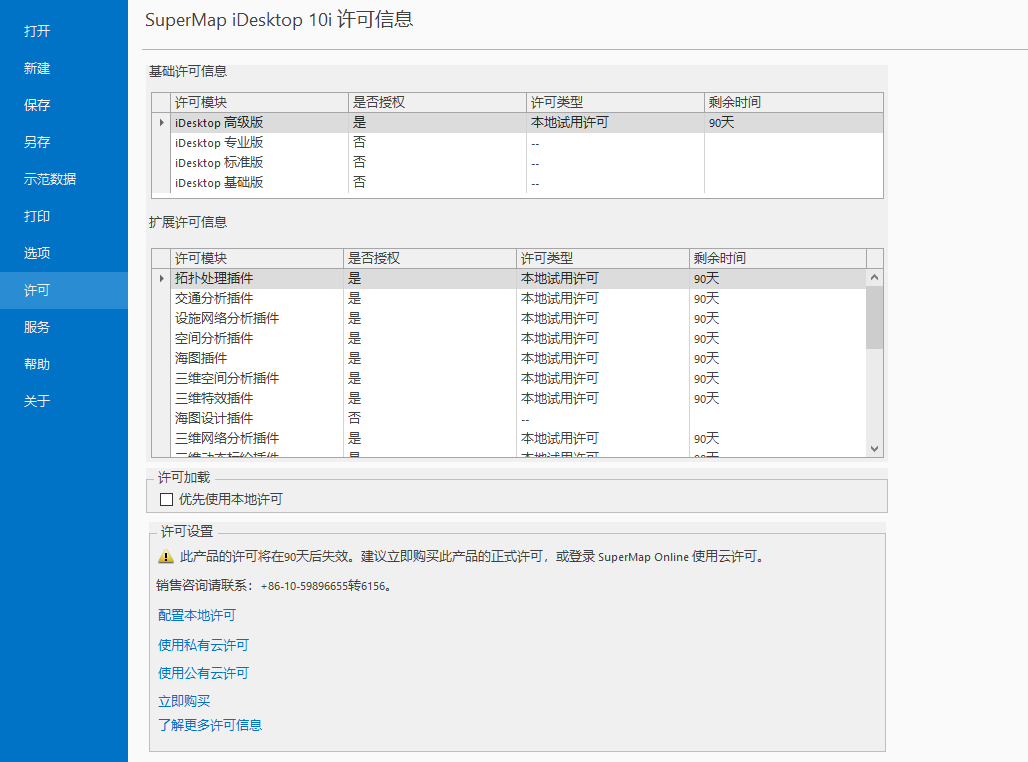Open the 了解更多许可信息 link
The width and height of the screenshot is (1028, 762).
[210, 725]
